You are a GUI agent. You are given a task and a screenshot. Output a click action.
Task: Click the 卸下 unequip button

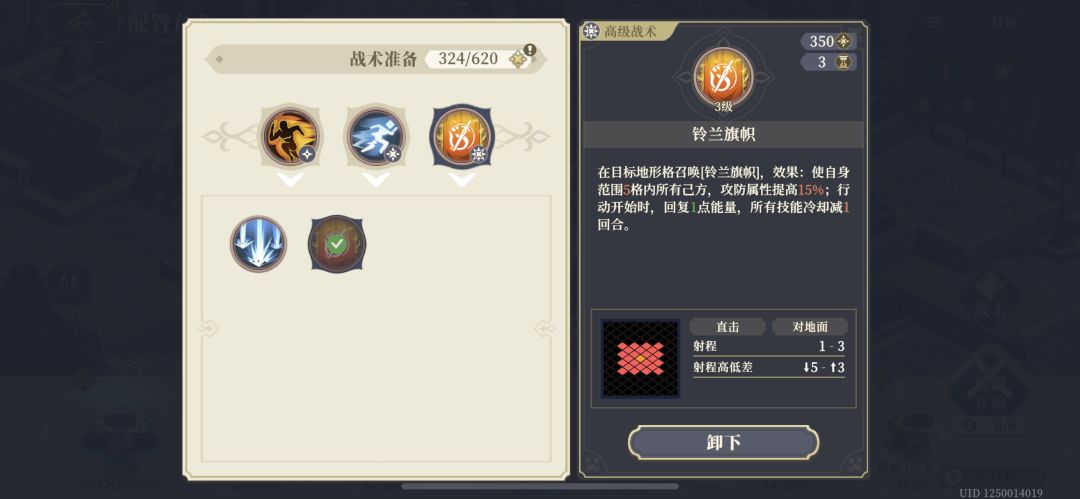(x=723, y=442)
